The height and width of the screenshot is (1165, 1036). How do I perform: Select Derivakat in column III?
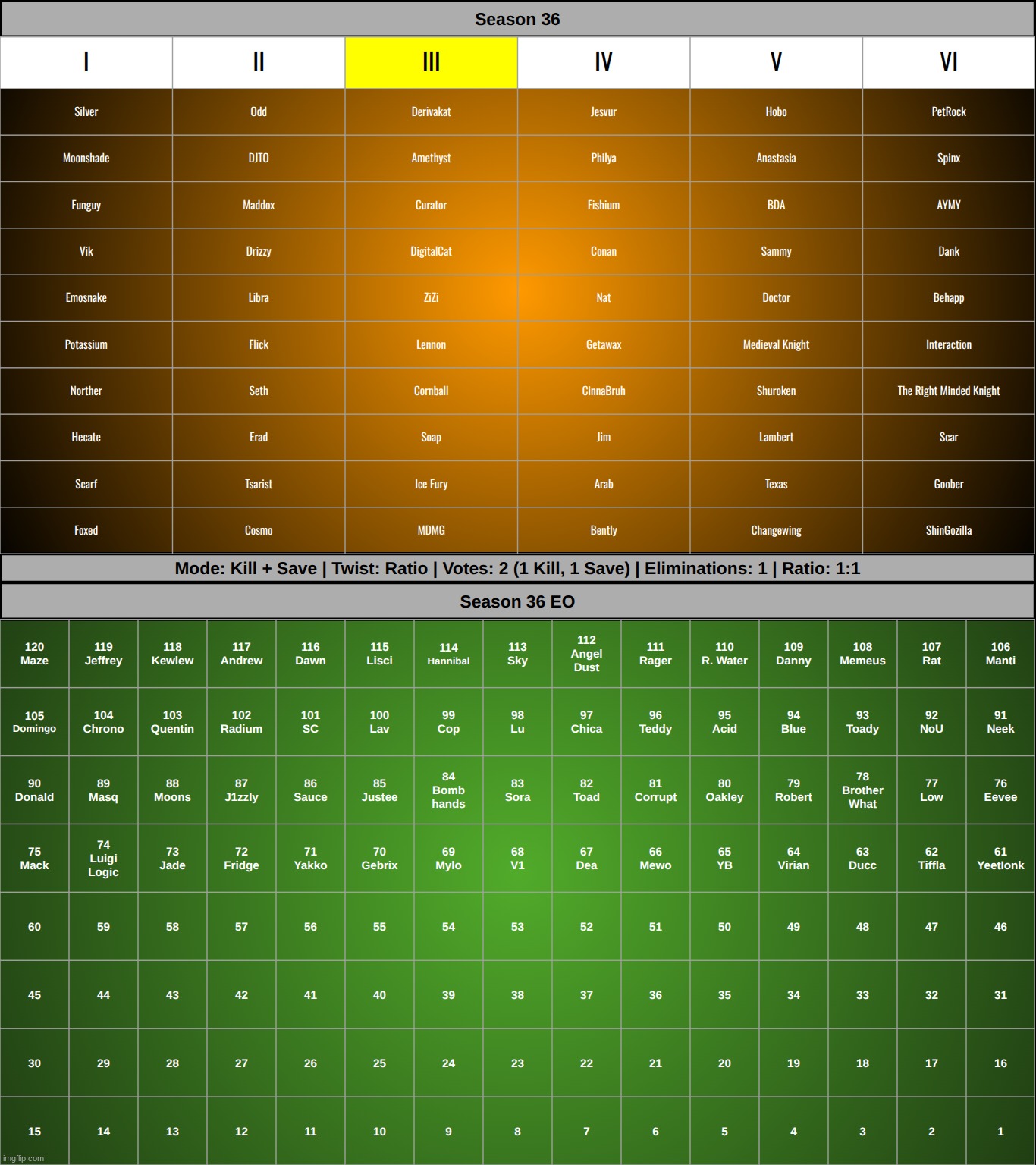430,111
